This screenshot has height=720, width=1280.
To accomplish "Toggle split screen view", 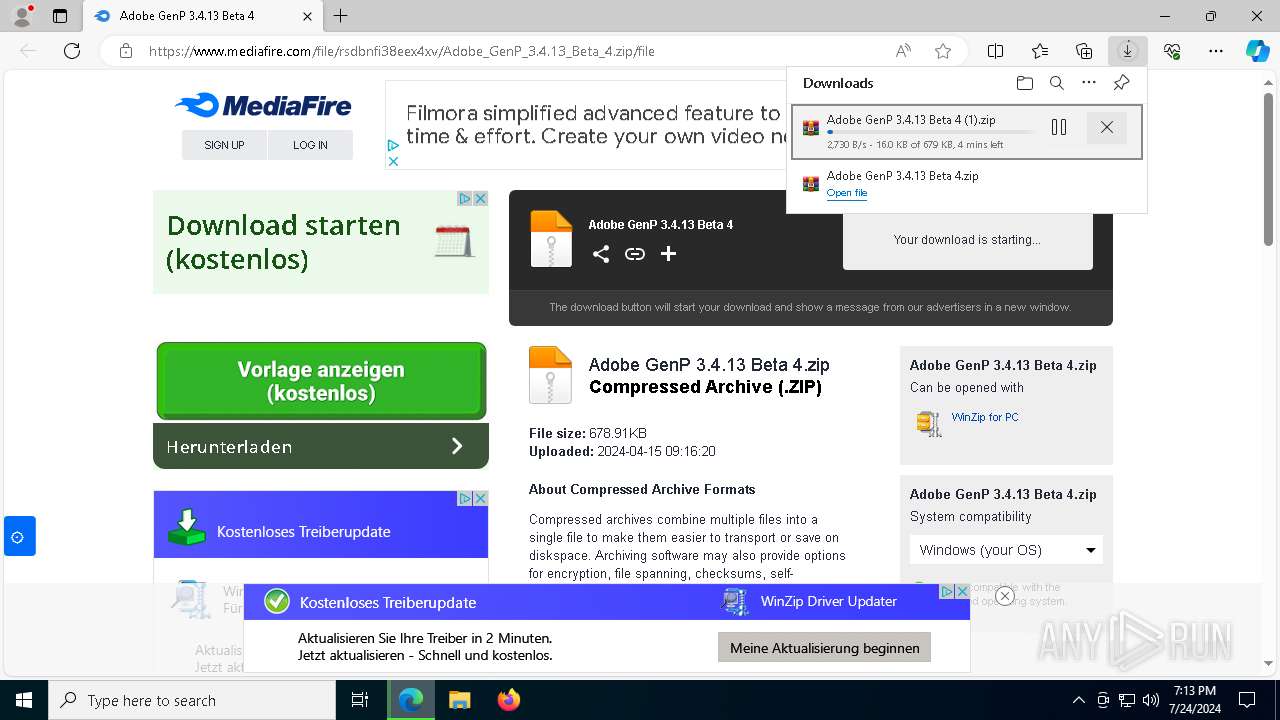I will point(995,51).
